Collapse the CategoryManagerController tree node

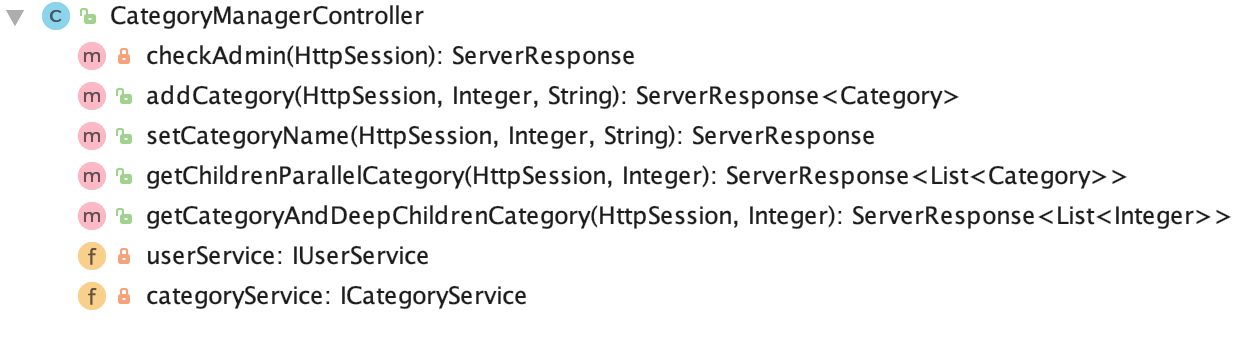point(15,17)
